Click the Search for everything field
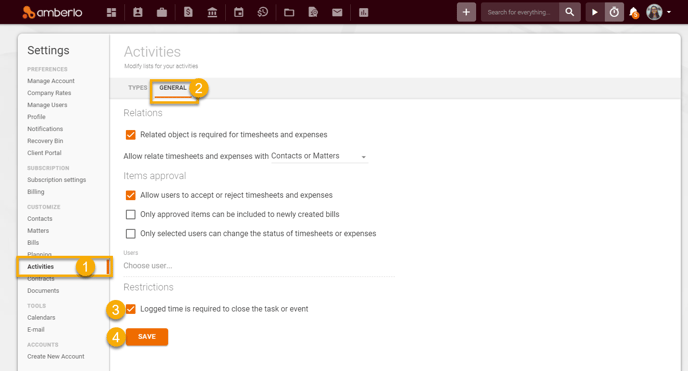The height and width of the screenshot is (371, 688). (x=520, y=12)
